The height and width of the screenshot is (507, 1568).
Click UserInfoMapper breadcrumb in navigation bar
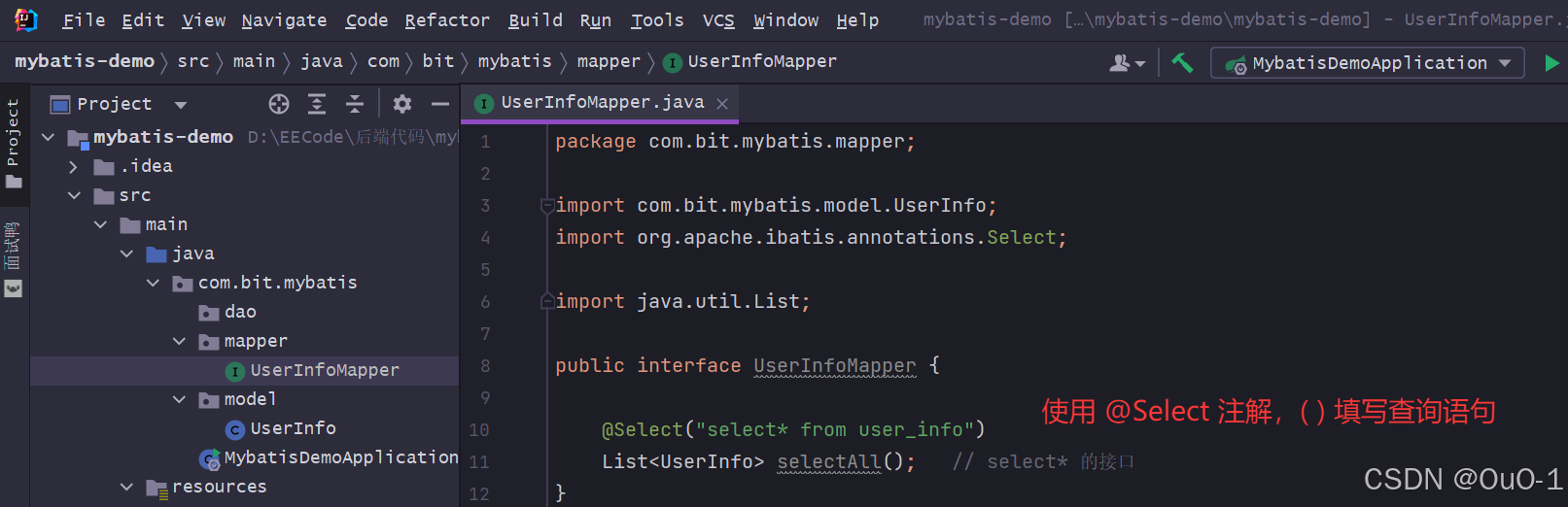[x=749, y=61]
